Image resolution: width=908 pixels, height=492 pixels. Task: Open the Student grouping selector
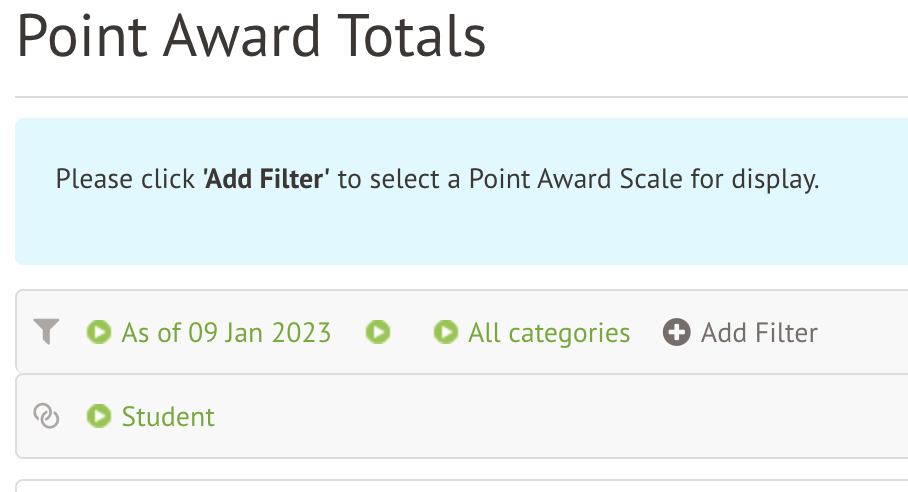point(168,416)
